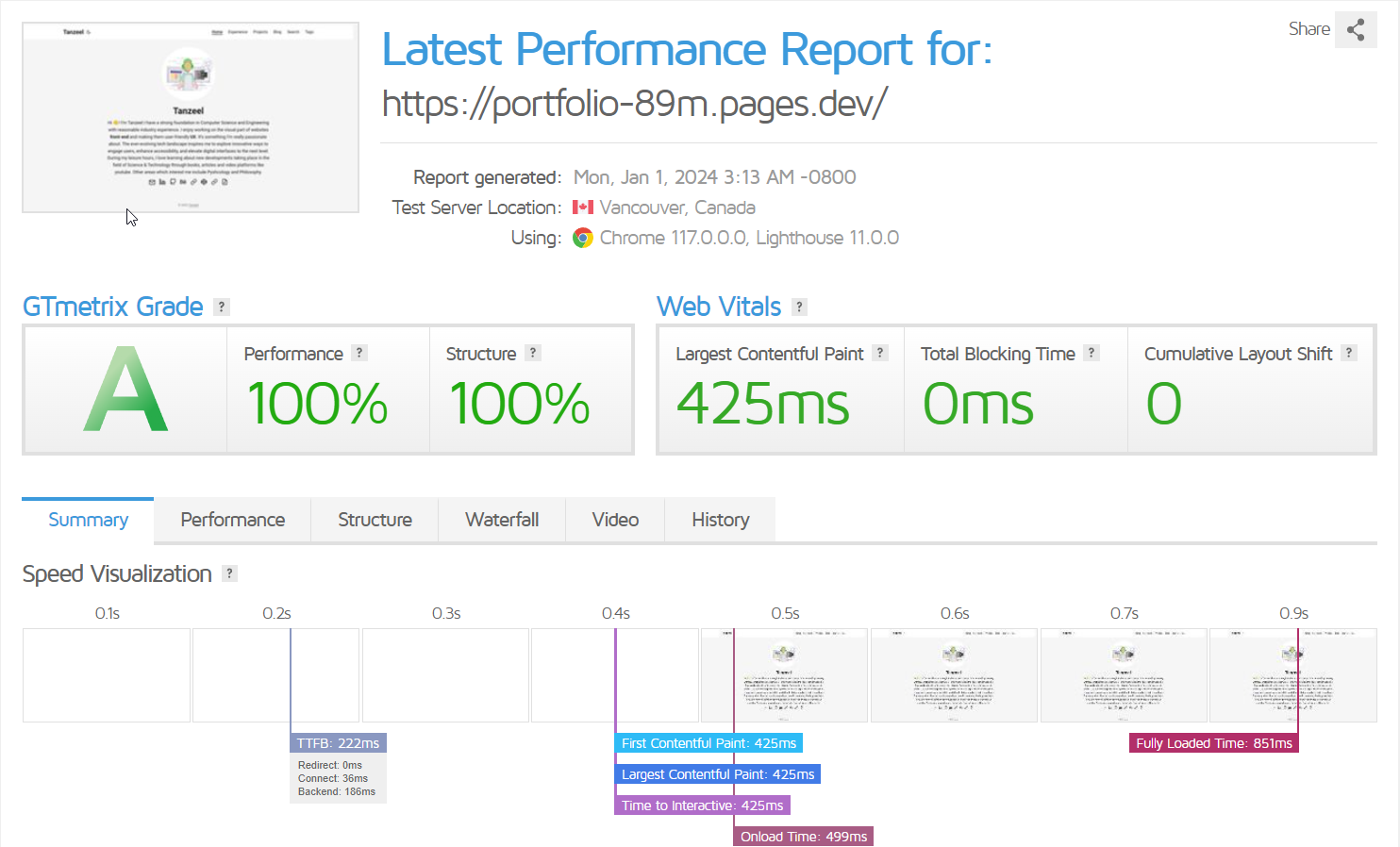
Task: Click the Share icon button
Action: click(1356, 30)
